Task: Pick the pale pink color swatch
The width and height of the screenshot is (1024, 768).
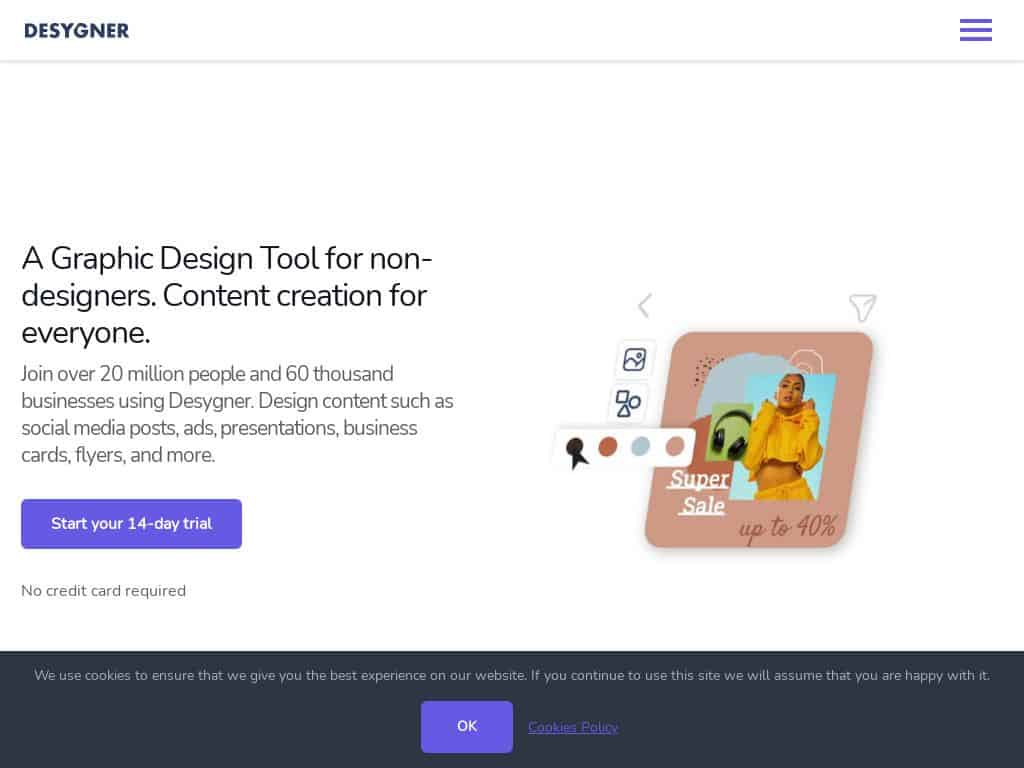Action: 675,447
